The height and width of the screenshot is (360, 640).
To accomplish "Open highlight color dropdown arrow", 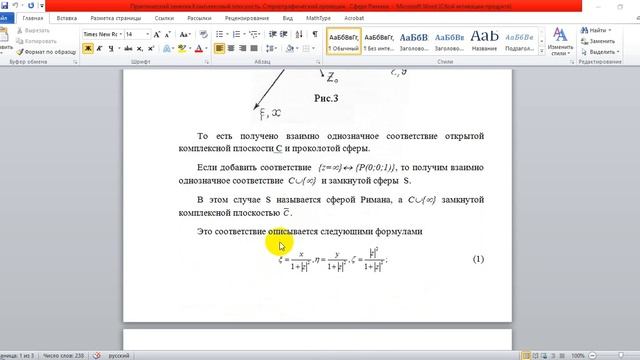I will 190,49.
